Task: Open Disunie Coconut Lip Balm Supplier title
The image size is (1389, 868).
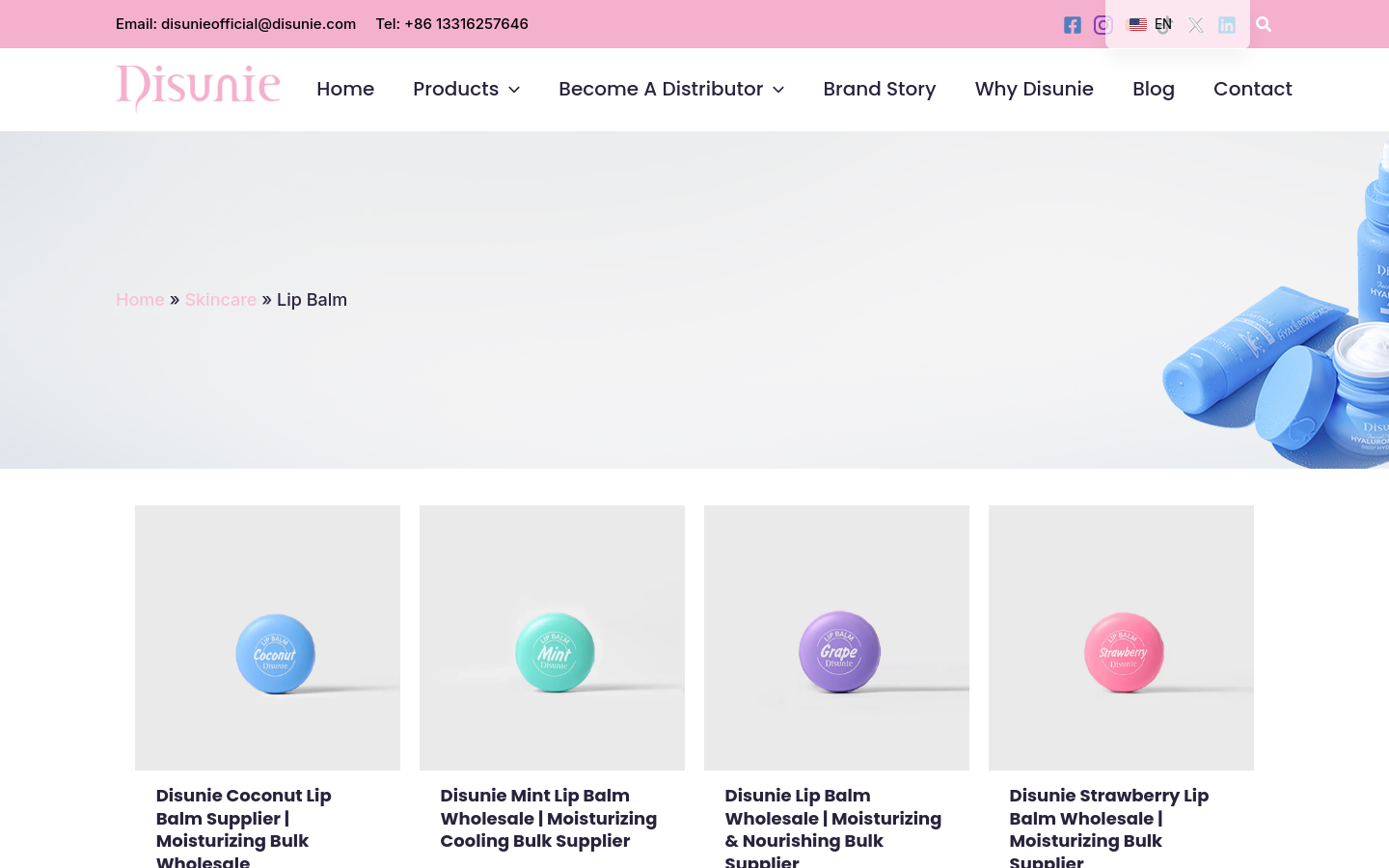Action: tap(244, 827)
